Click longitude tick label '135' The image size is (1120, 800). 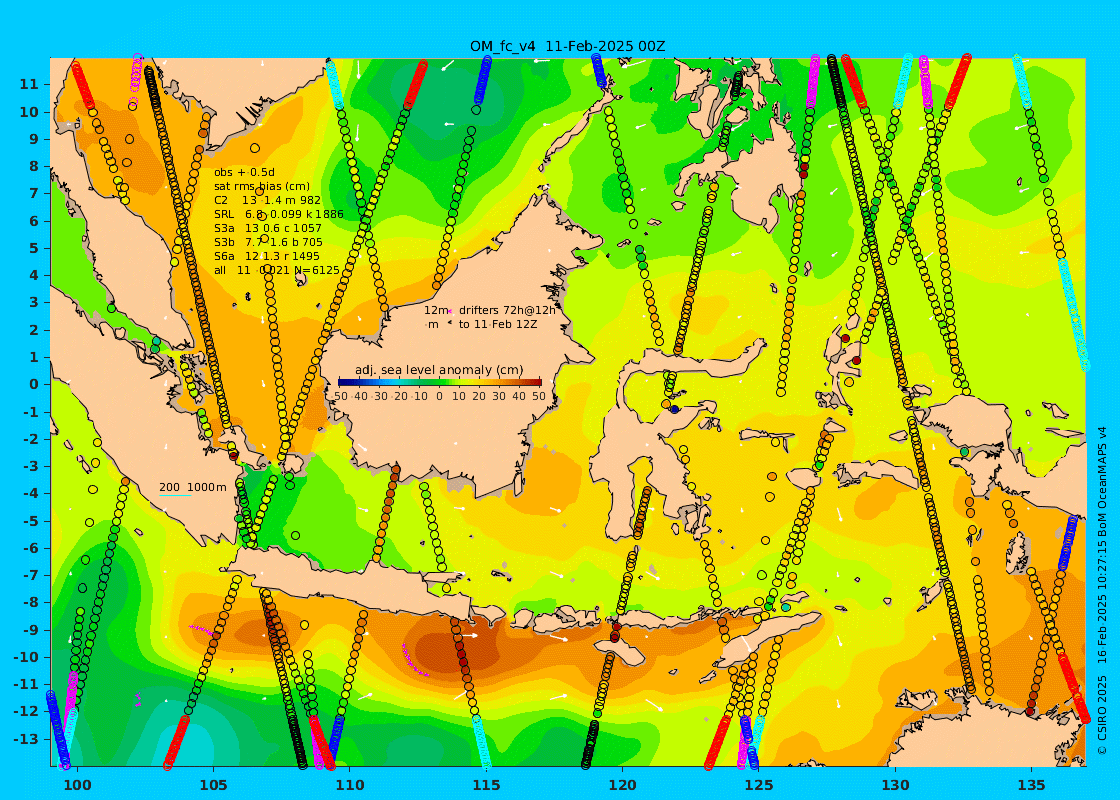(1031, 785)
